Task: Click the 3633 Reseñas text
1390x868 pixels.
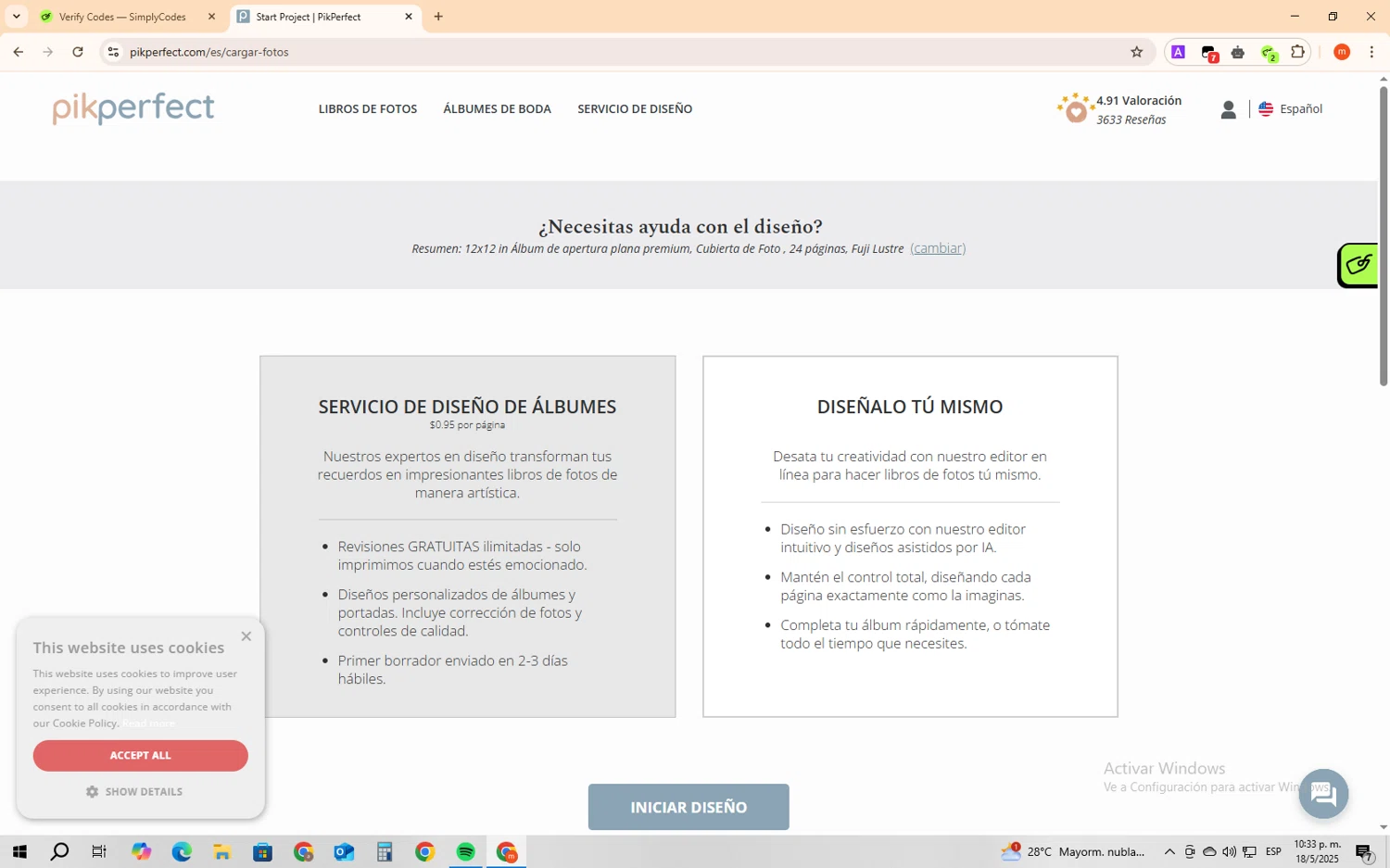Action: (x=1131, y=120)
